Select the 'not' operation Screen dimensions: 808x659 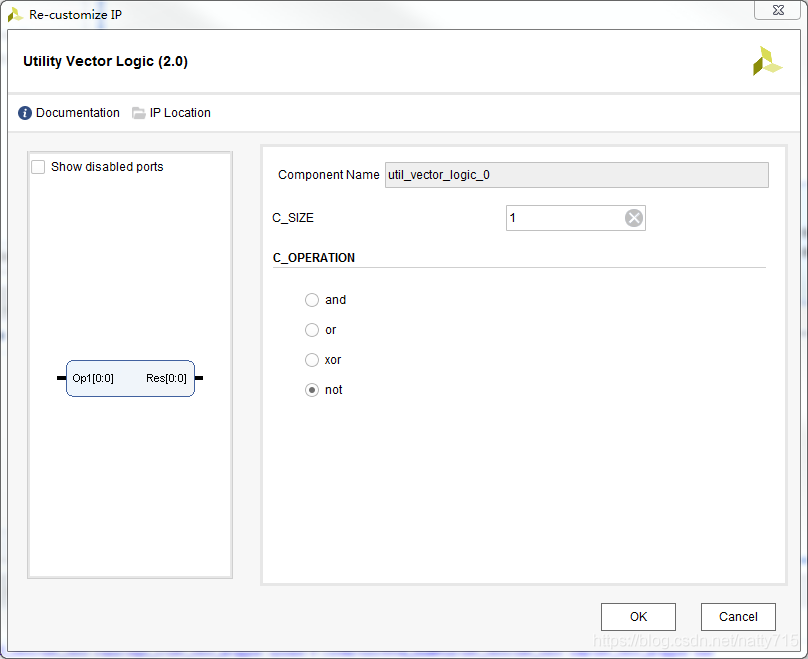point(312,390)
